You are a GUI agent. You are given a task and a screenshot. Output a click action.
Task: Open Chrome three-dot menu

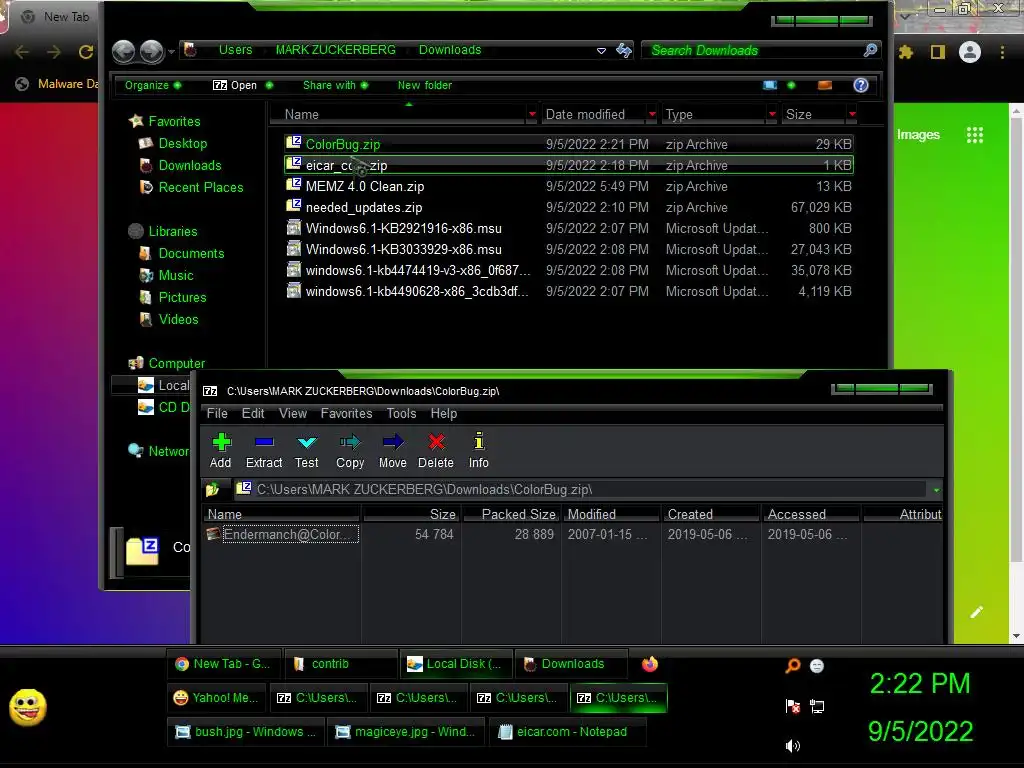coord(1002,52)
